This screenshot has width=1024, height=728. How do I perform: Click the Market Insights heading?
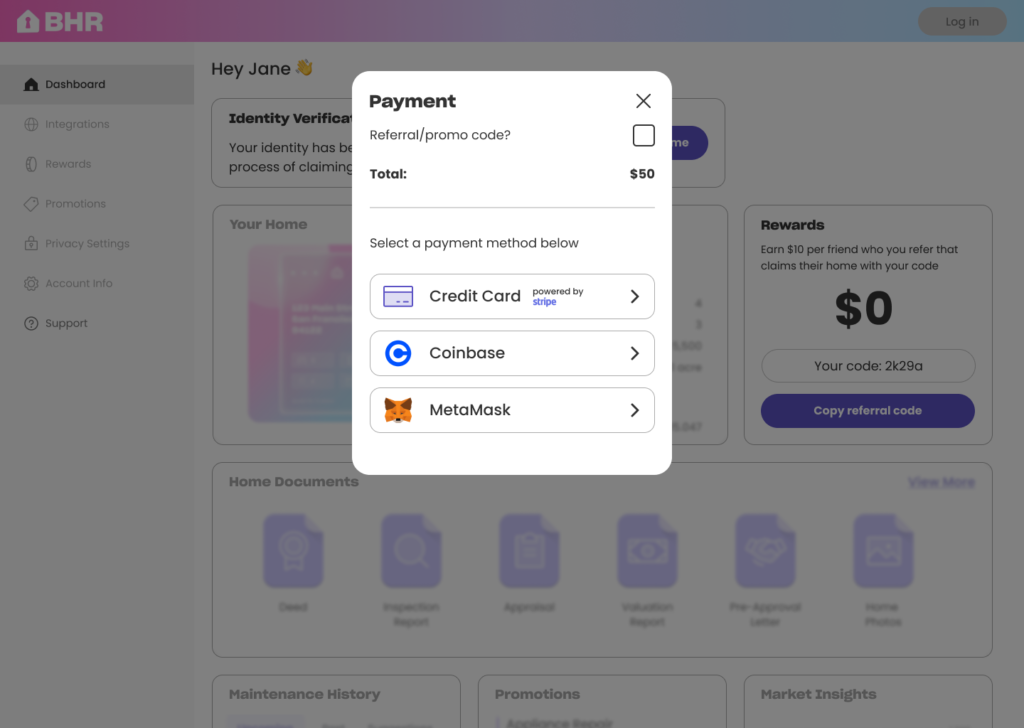pos(818,694)
